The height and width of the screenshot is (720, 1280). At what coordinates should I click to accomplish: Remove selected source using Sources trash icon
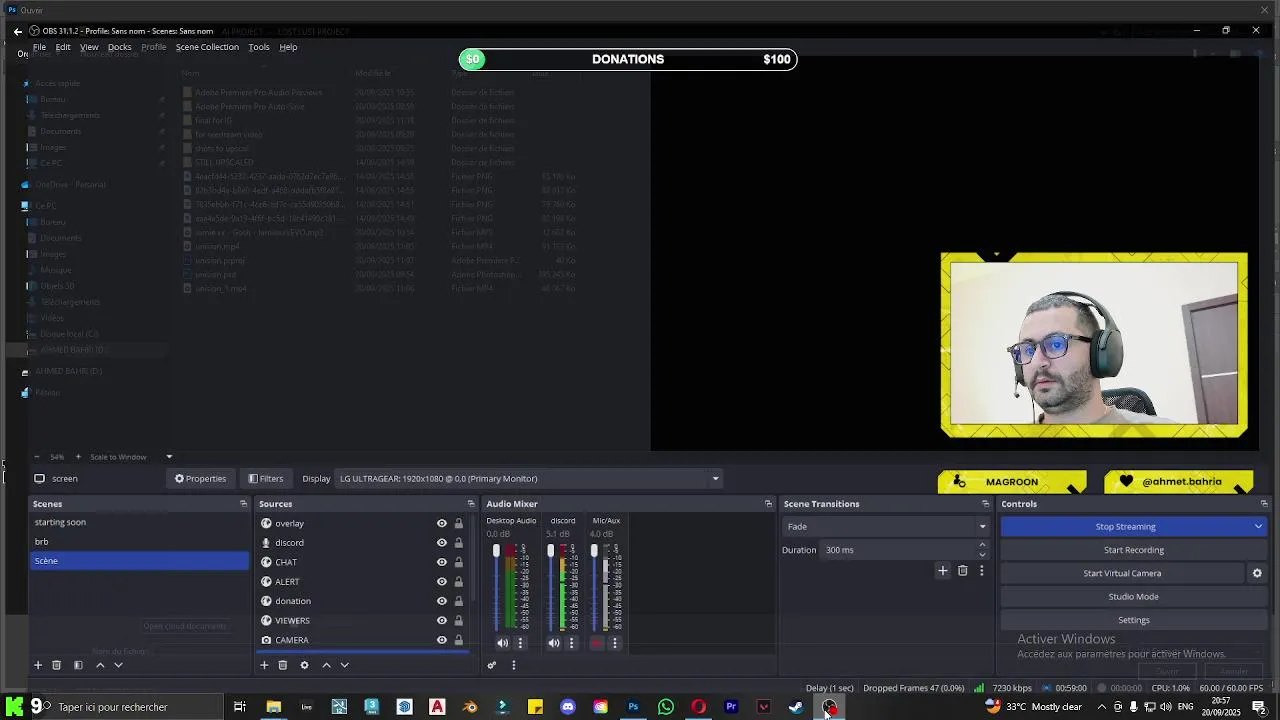click(x=283, y=665)
